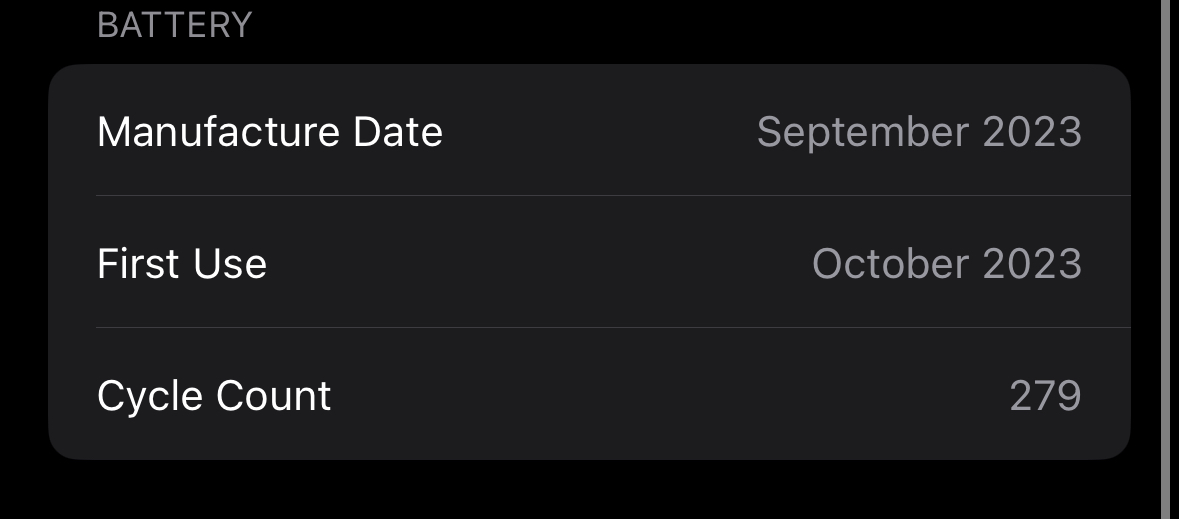Click empty space between First Use and October
1179x519 pixels.
click(540, 264)
